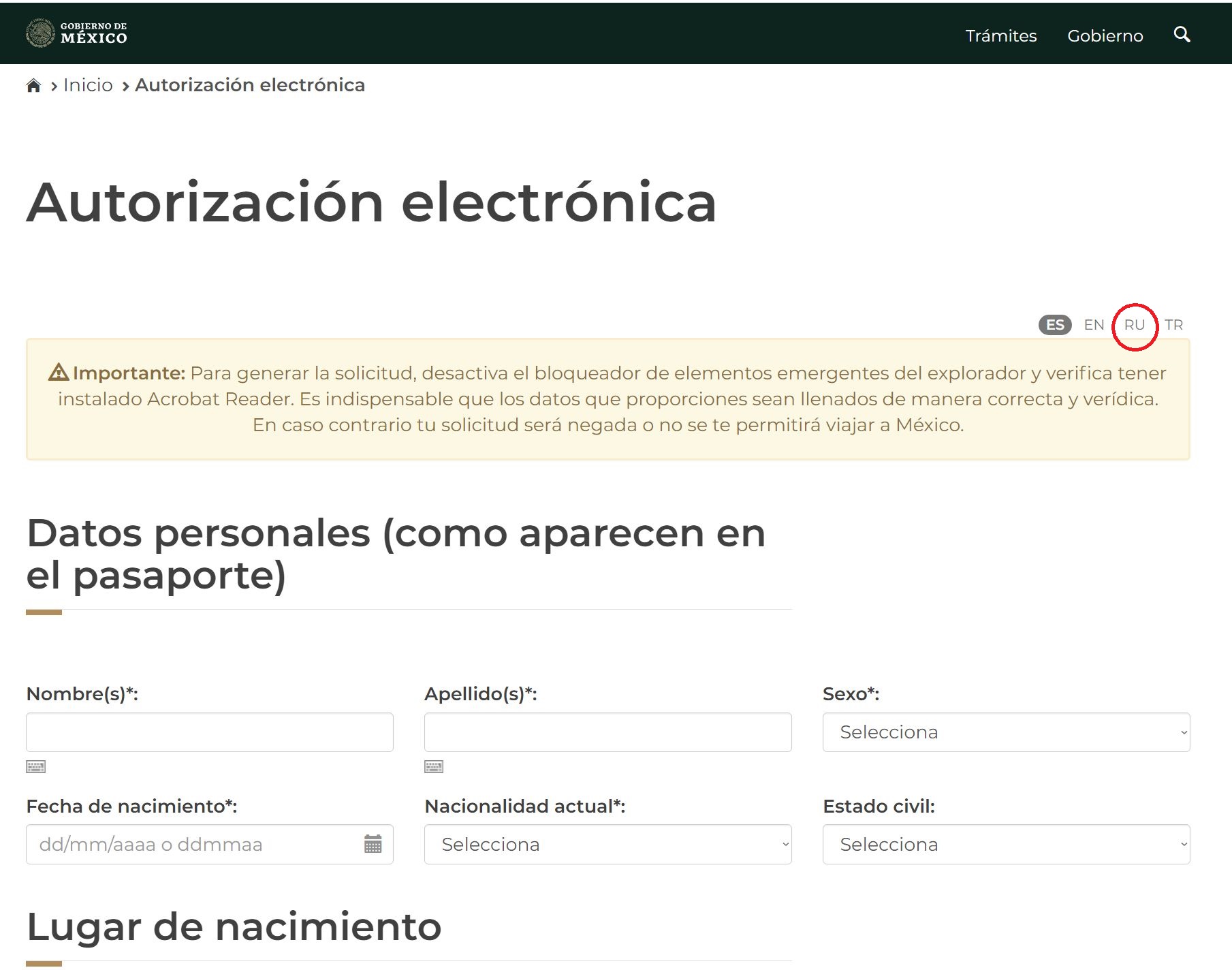Click the Fecha de nacimiento date field
Image resolution: width=1232 pixels, height=970 pixels.
[x=194, y=845]
